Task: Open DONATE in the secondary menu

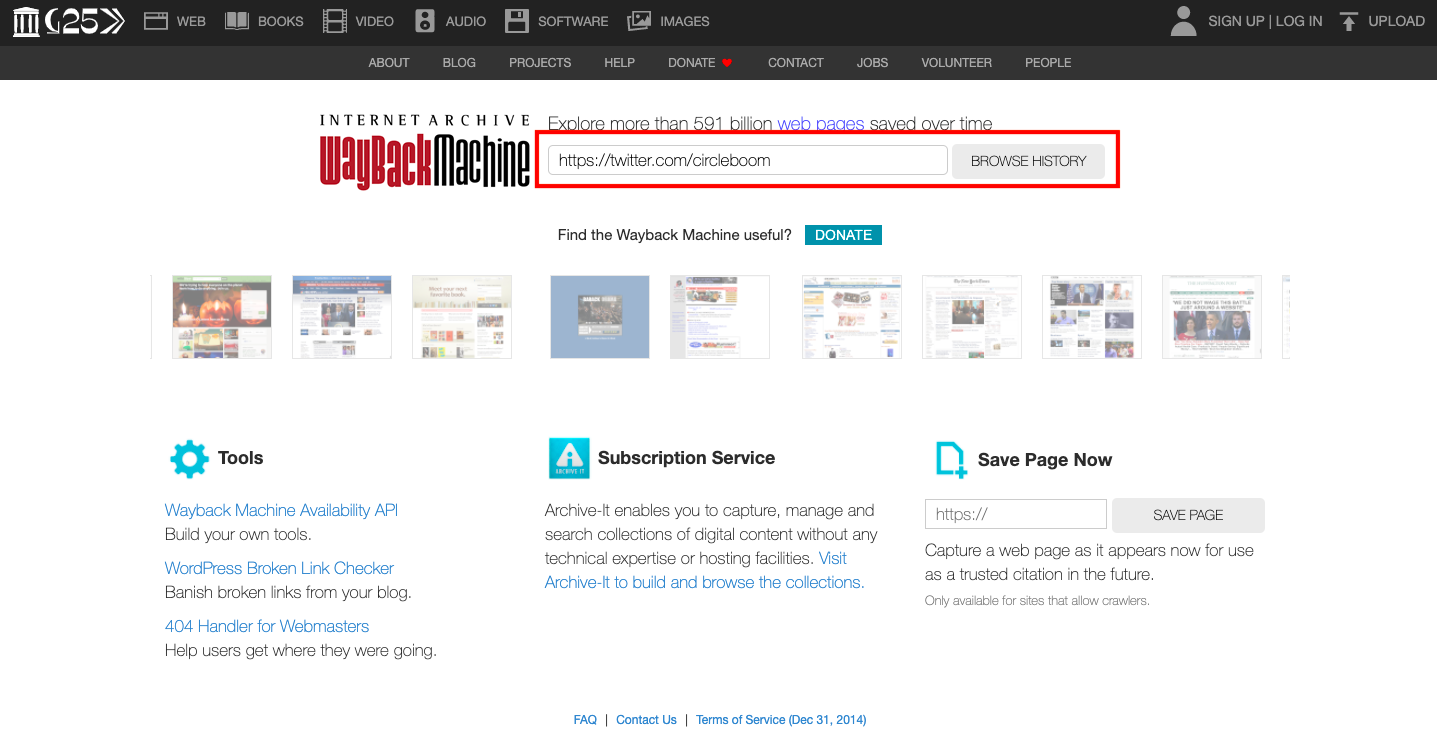Action: click(692, 62)
